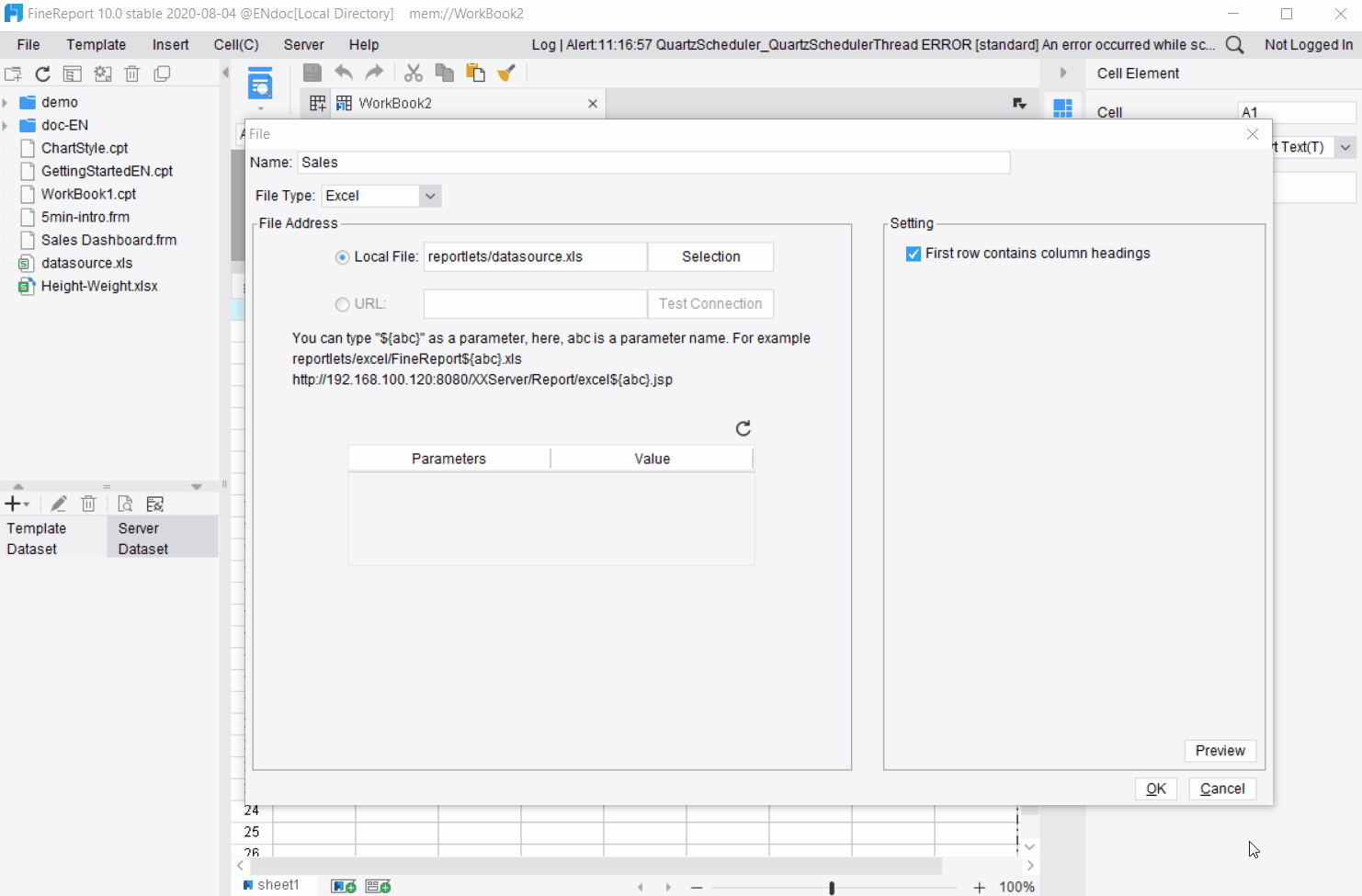Click the trash icon in the dataset toolbar
This screenshot has width=1362, height=896.
point(88,504)
